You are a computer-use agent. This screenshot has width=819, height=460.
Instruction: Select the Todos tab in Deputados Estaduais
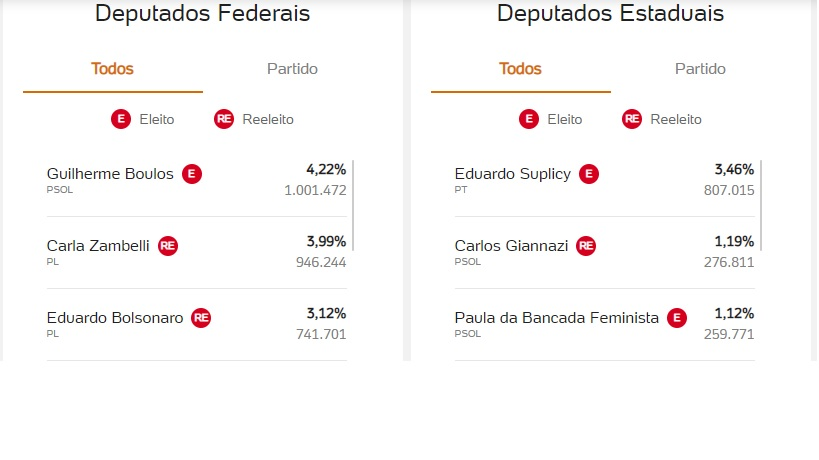(x=520, y=69)
